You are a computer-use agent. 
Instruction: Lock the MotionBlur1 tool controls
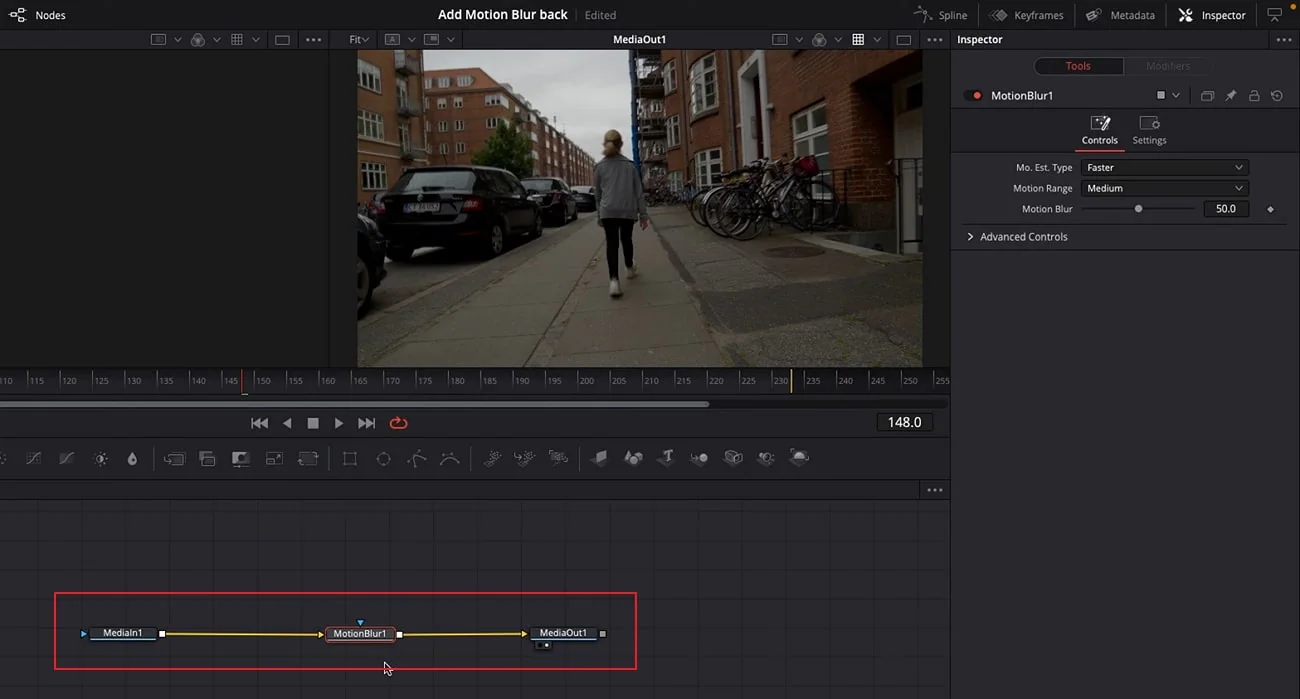point(1254,96)
